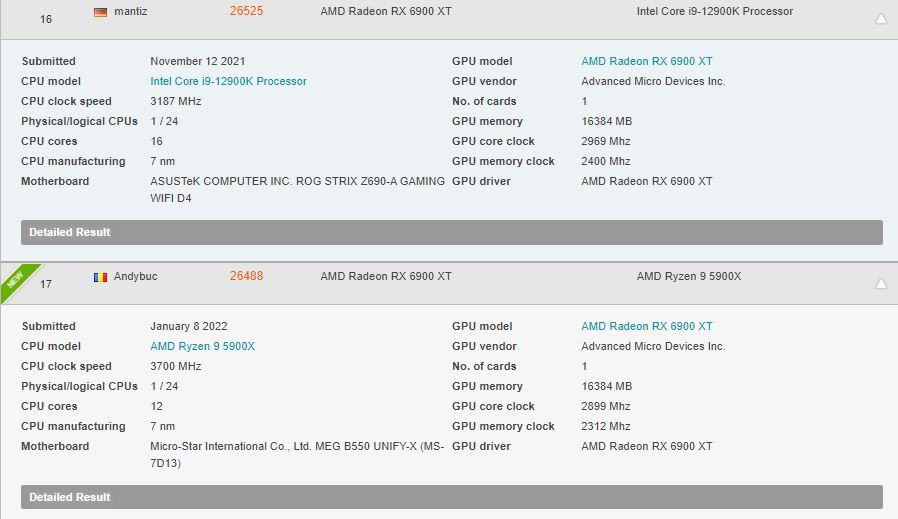
Task: Select the username Andybuc
Action: tap(135, 276)
